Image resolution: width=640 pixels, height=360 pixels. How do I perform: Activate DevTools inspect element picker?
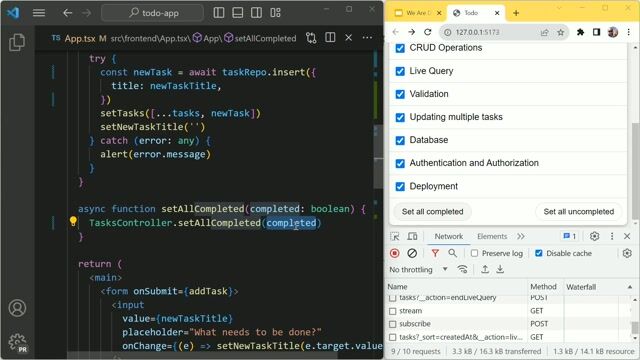(x=395, y=236)
